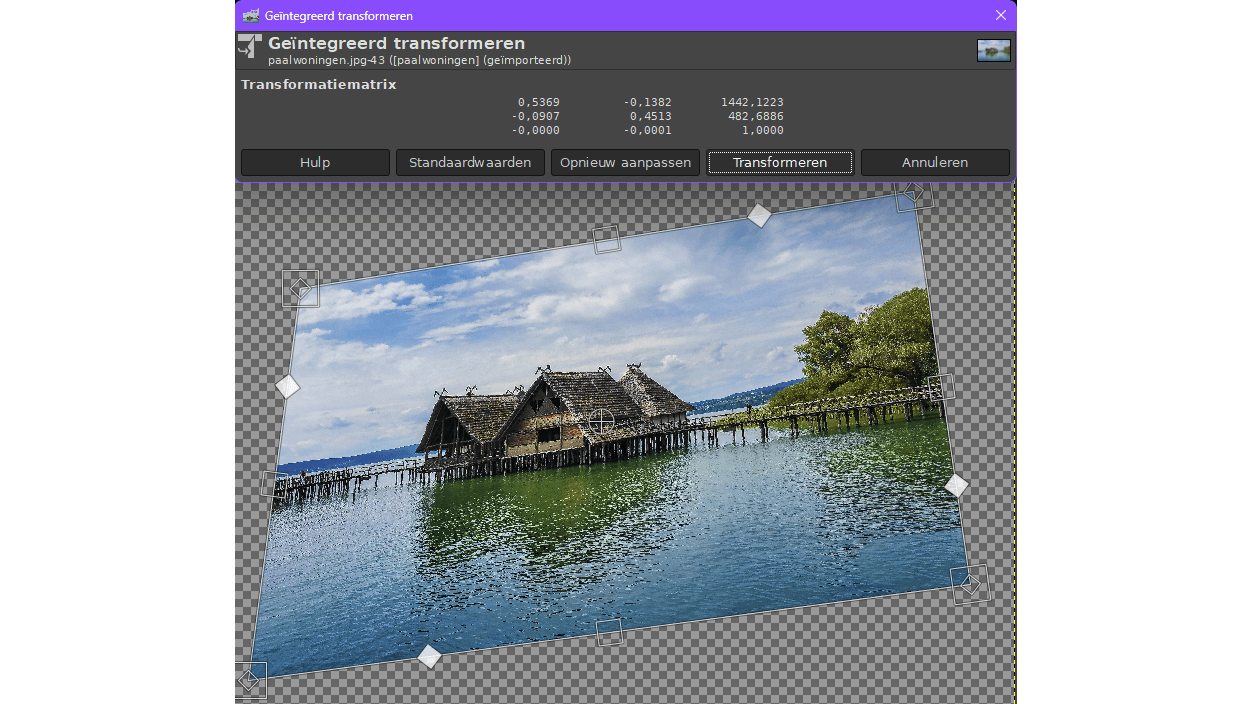Click the top edge square scale handle

(607, 240)
